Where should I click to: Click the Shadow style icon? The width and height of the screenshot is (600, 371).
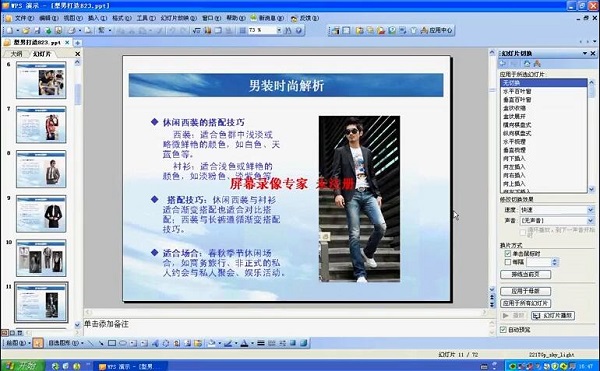coord(293,343)
